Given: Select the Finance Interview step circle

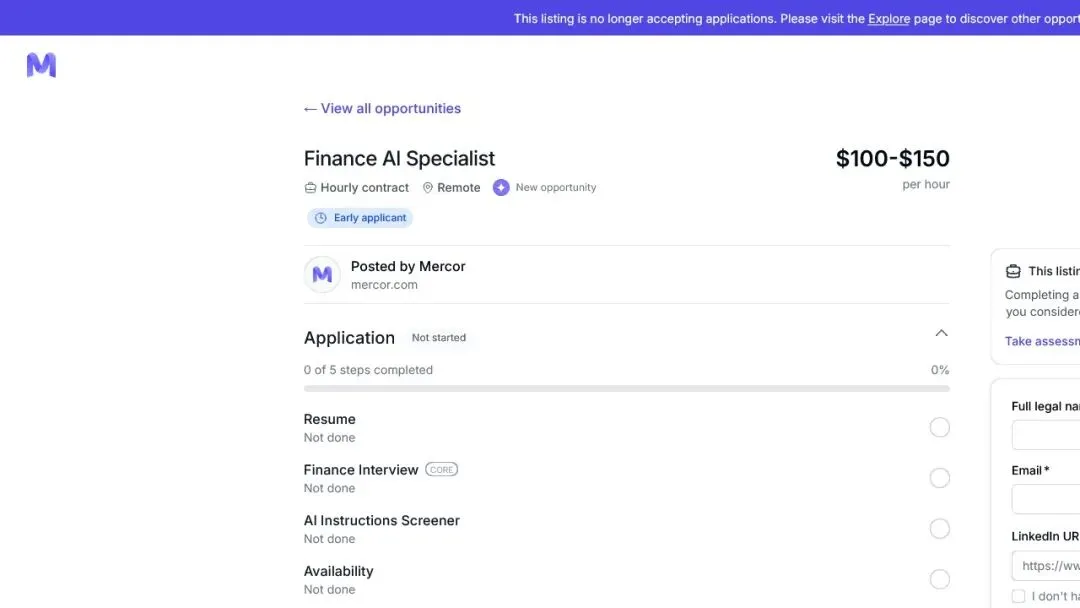Looking at the screenshot, I should 939,478.
